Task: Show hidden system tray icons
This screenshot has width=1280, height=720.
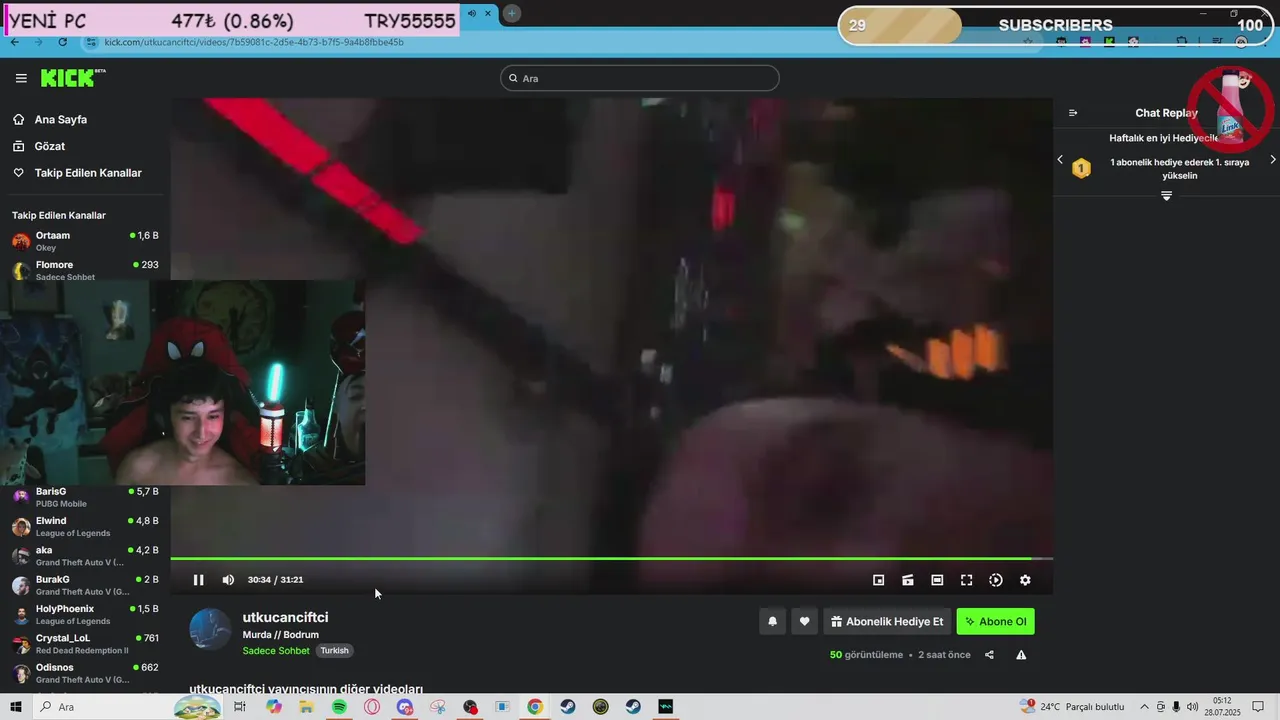Action: point(1145,707)
